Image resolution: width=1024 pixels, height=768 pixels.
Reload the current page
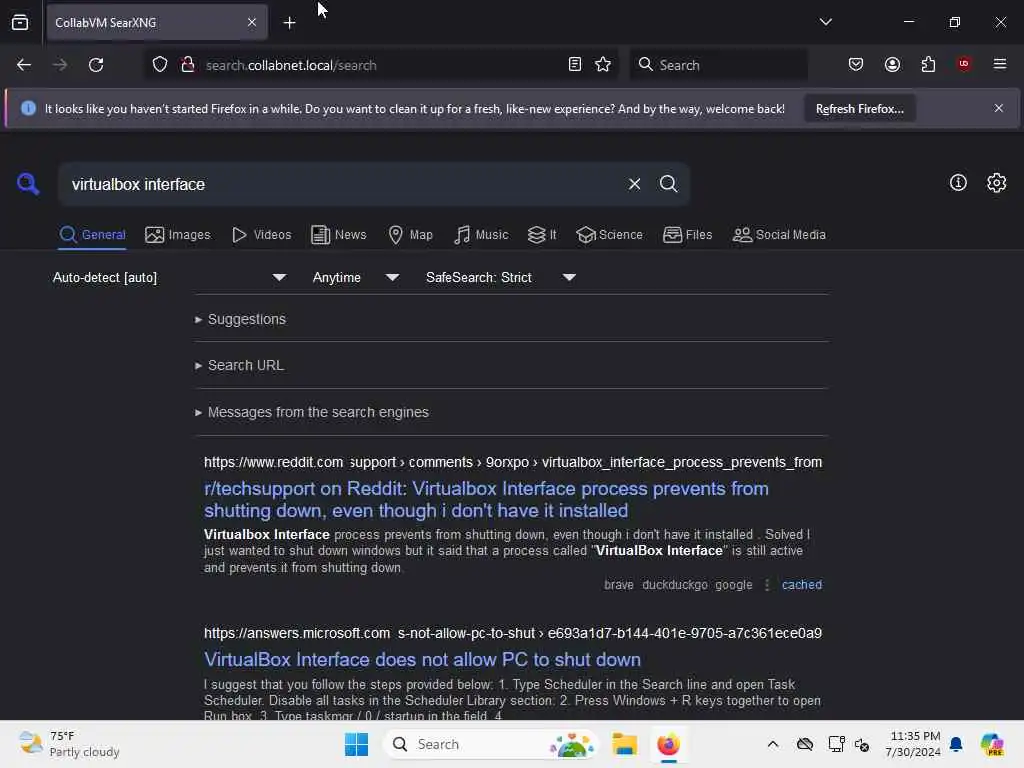[x=96, y=65]
